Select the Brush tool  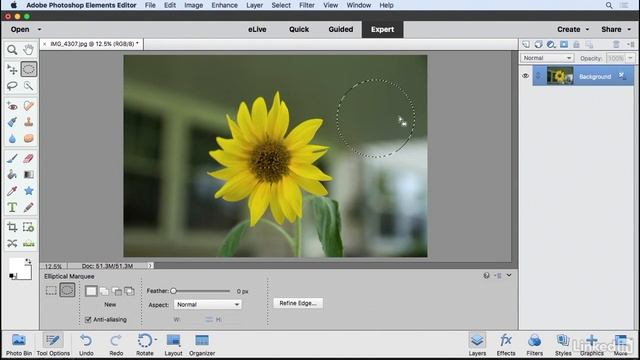pos(12,158)
